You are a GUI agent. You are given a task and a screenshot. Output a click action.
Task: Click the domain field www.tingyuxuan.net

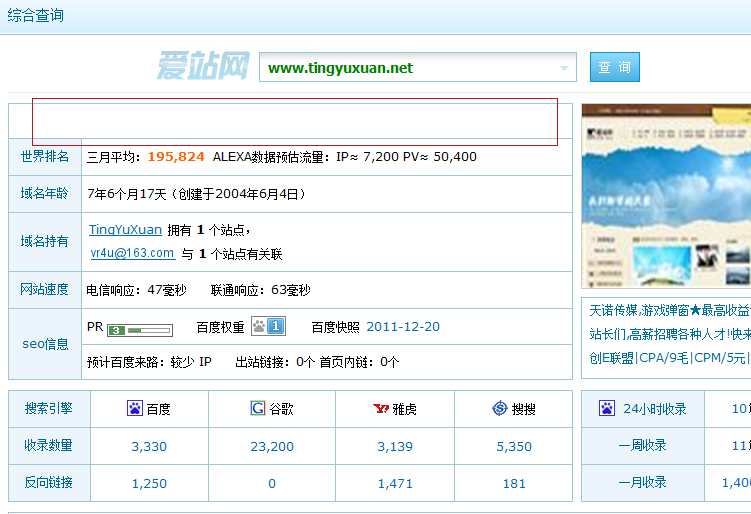pos(418,68)
